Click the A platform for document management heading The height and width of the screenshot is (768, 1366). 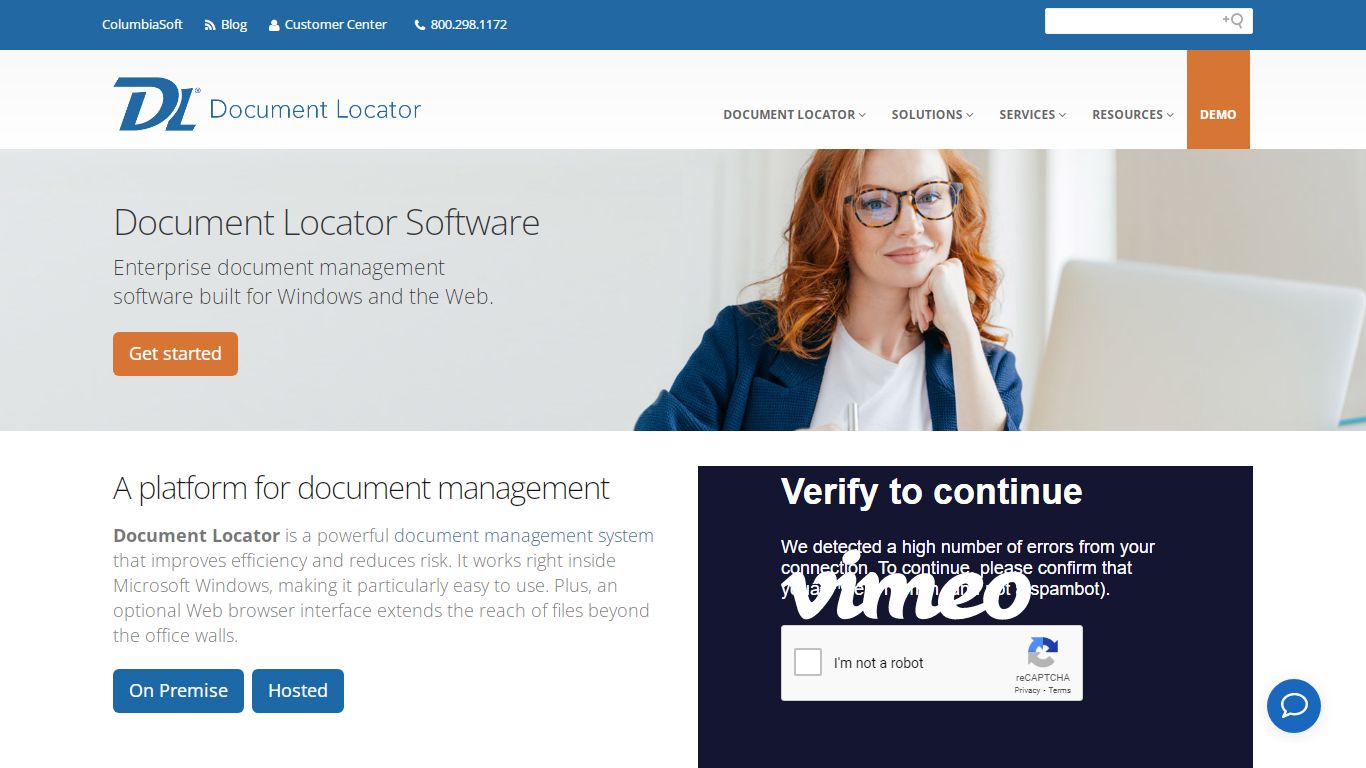click(361, 488)
